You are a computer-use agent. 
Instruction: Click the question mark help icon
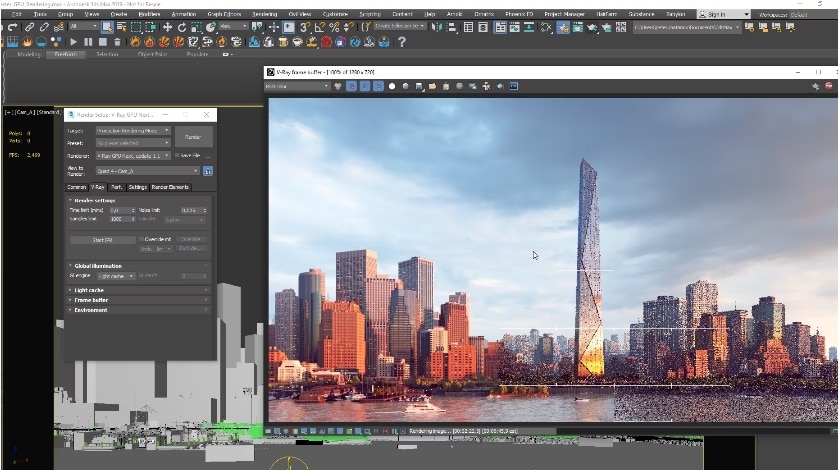pos(402,42)
